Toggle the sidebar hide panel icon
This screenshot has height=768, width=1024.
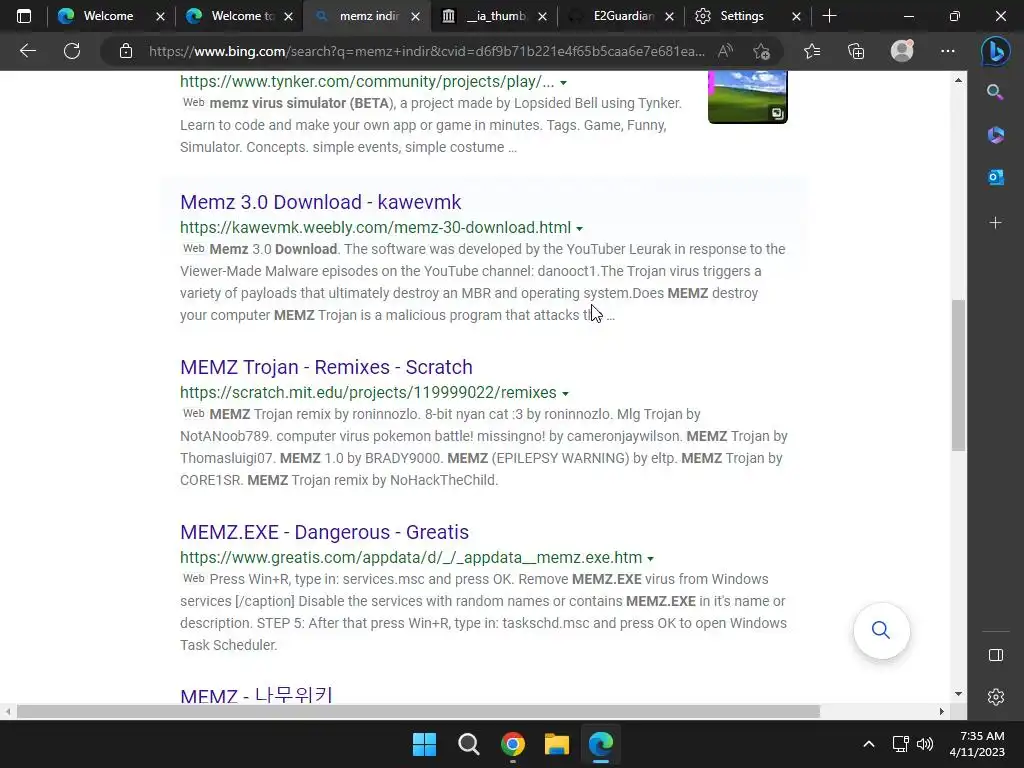click(x=995, y=655)
